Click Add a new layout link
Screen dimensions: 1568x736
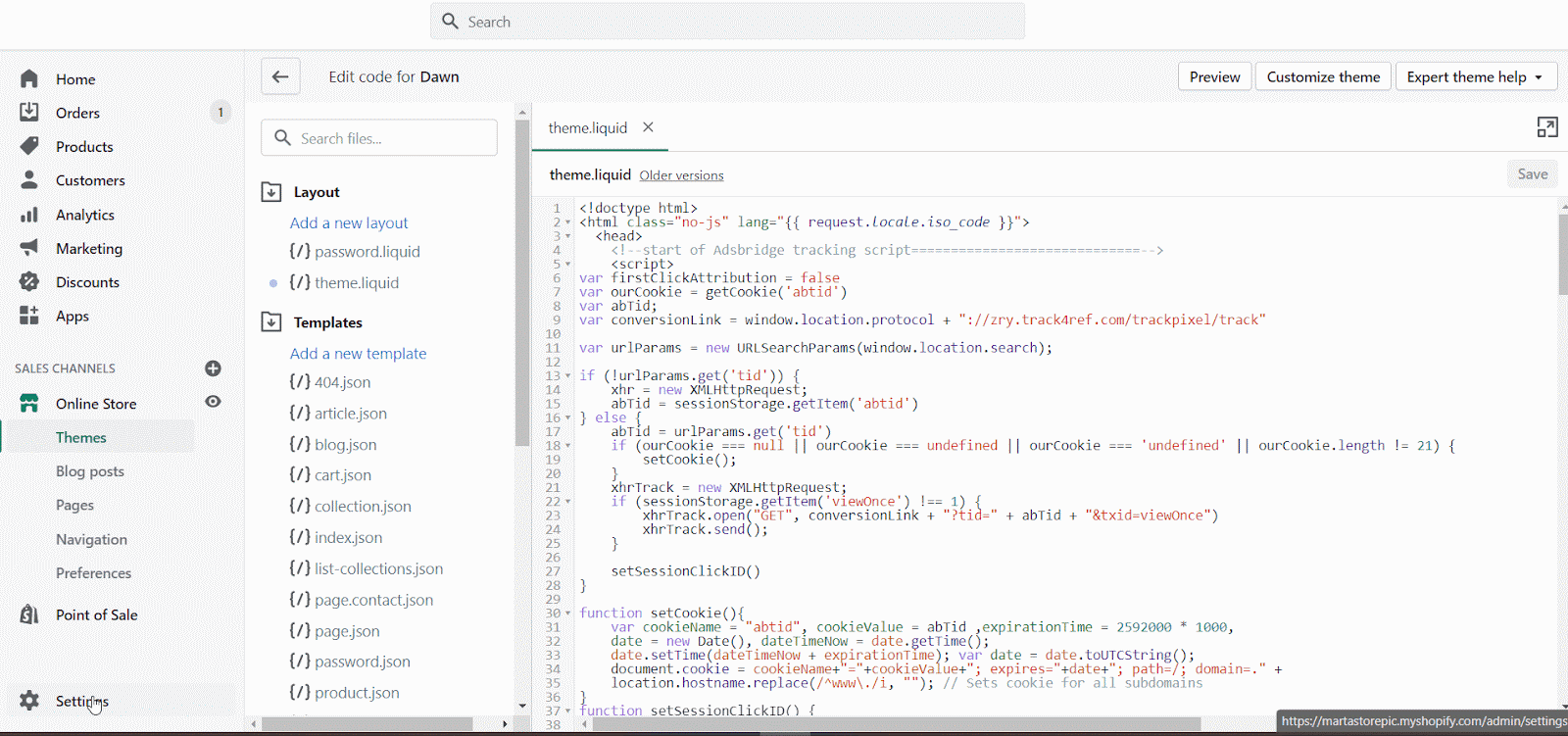[349, 223]
